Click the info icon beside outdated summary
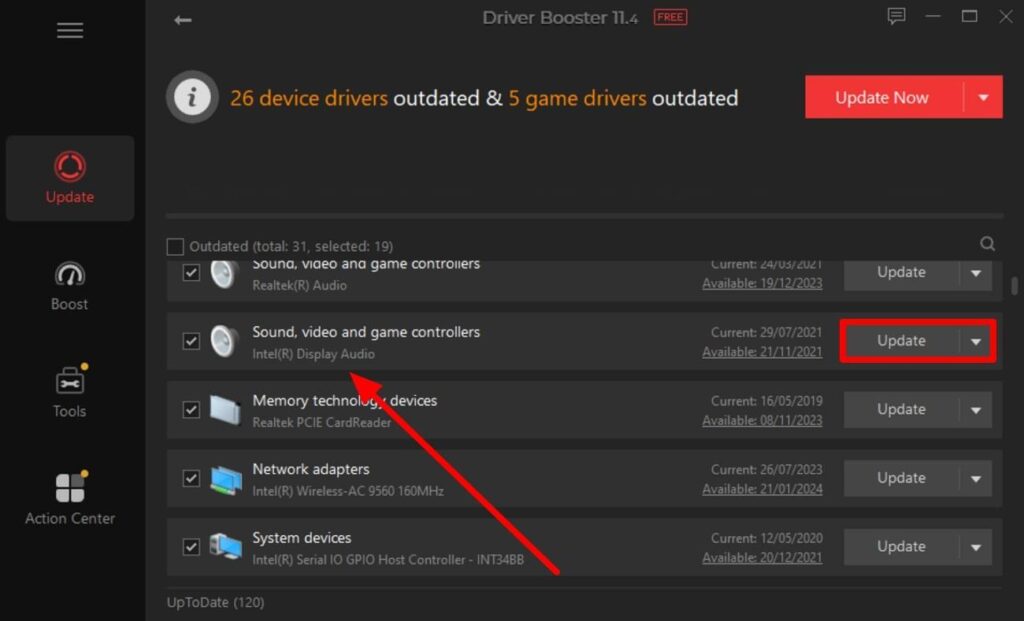 192,97
